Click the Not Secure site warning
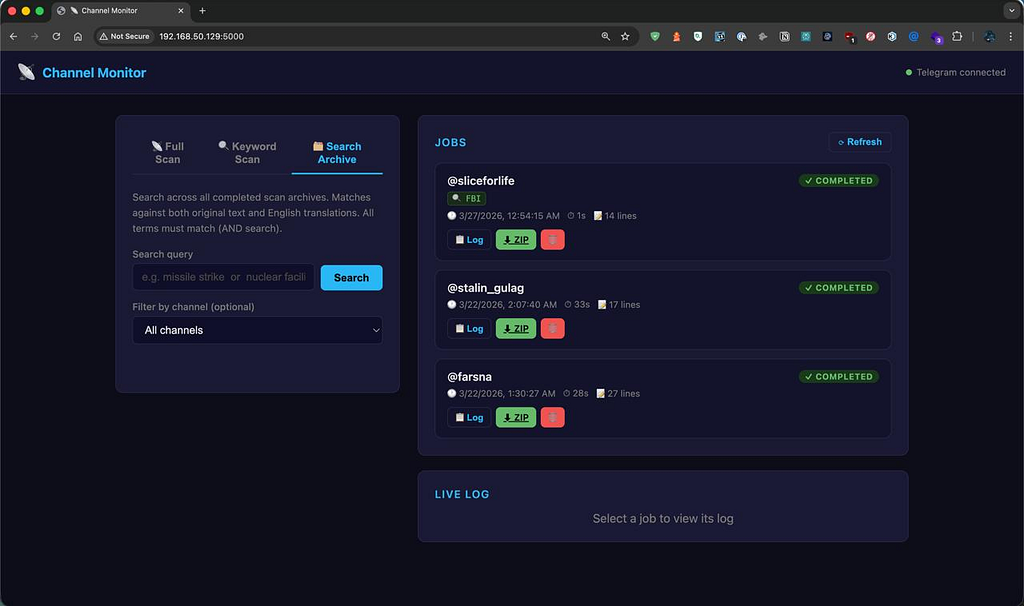Screen dimensions: 1024x606 click(124, 37)
